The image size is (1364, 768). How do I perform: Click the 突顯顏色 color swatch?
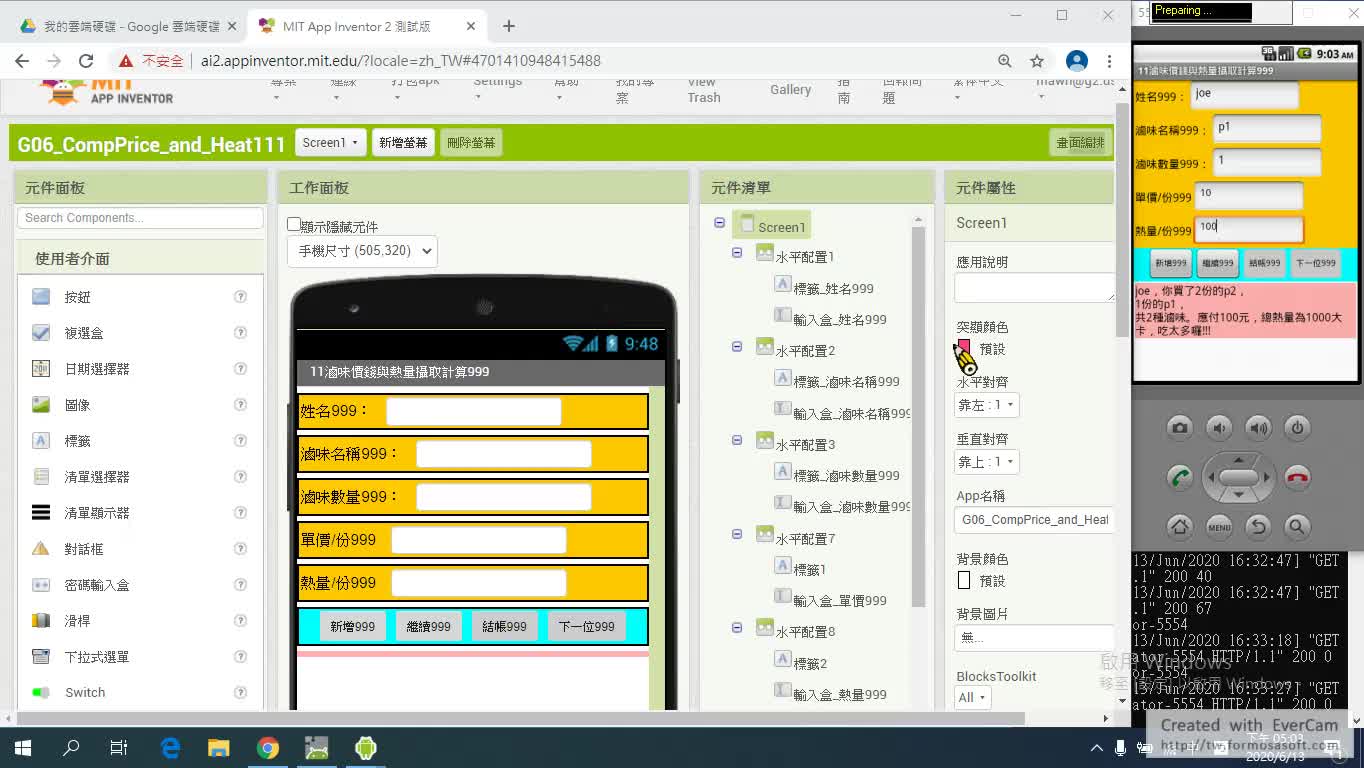[964, 349]
